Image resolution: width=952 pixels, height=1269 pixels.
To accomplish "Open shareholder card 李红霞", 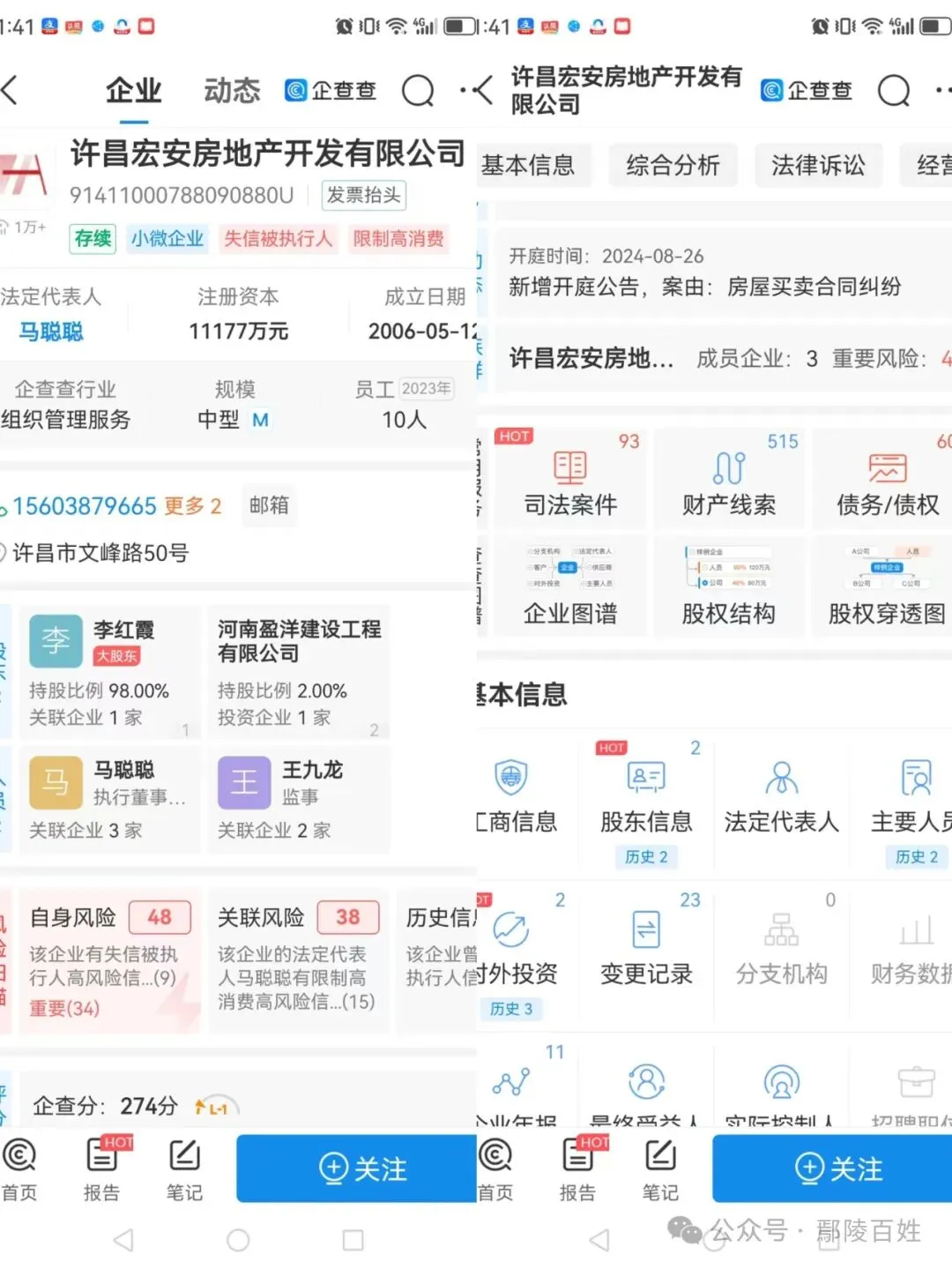I will click(x=110, y=672).
